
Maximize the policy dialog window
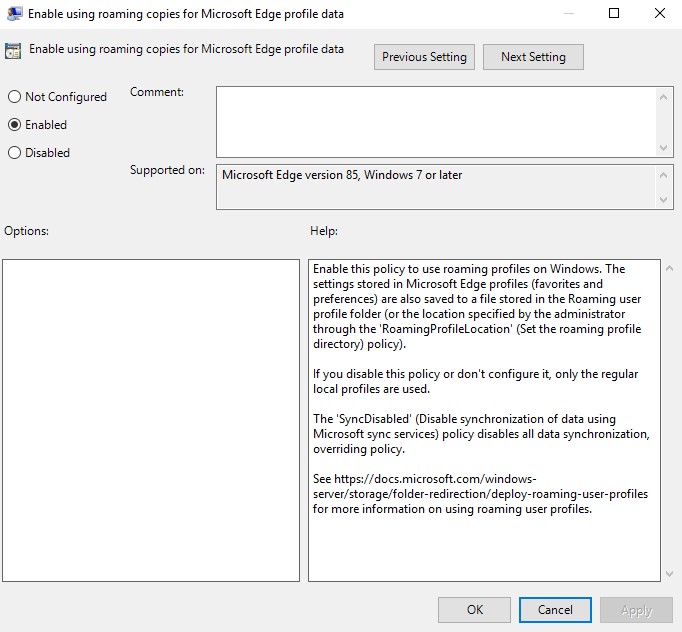(614, 13)
